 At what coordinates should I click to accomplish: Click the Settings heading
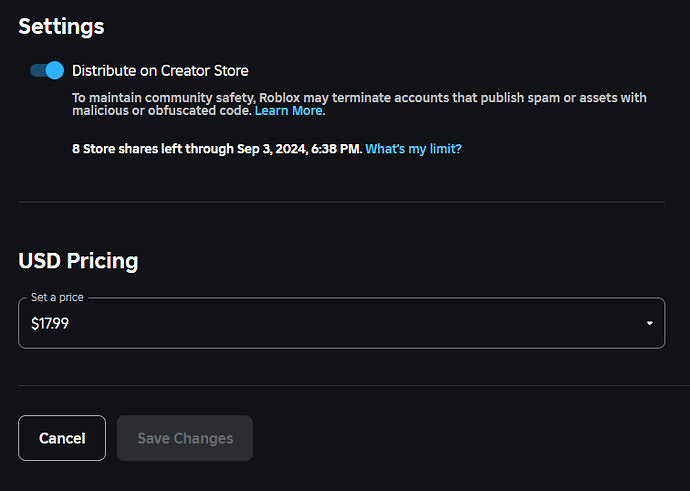pyautogui.click(x=61, y=26)
